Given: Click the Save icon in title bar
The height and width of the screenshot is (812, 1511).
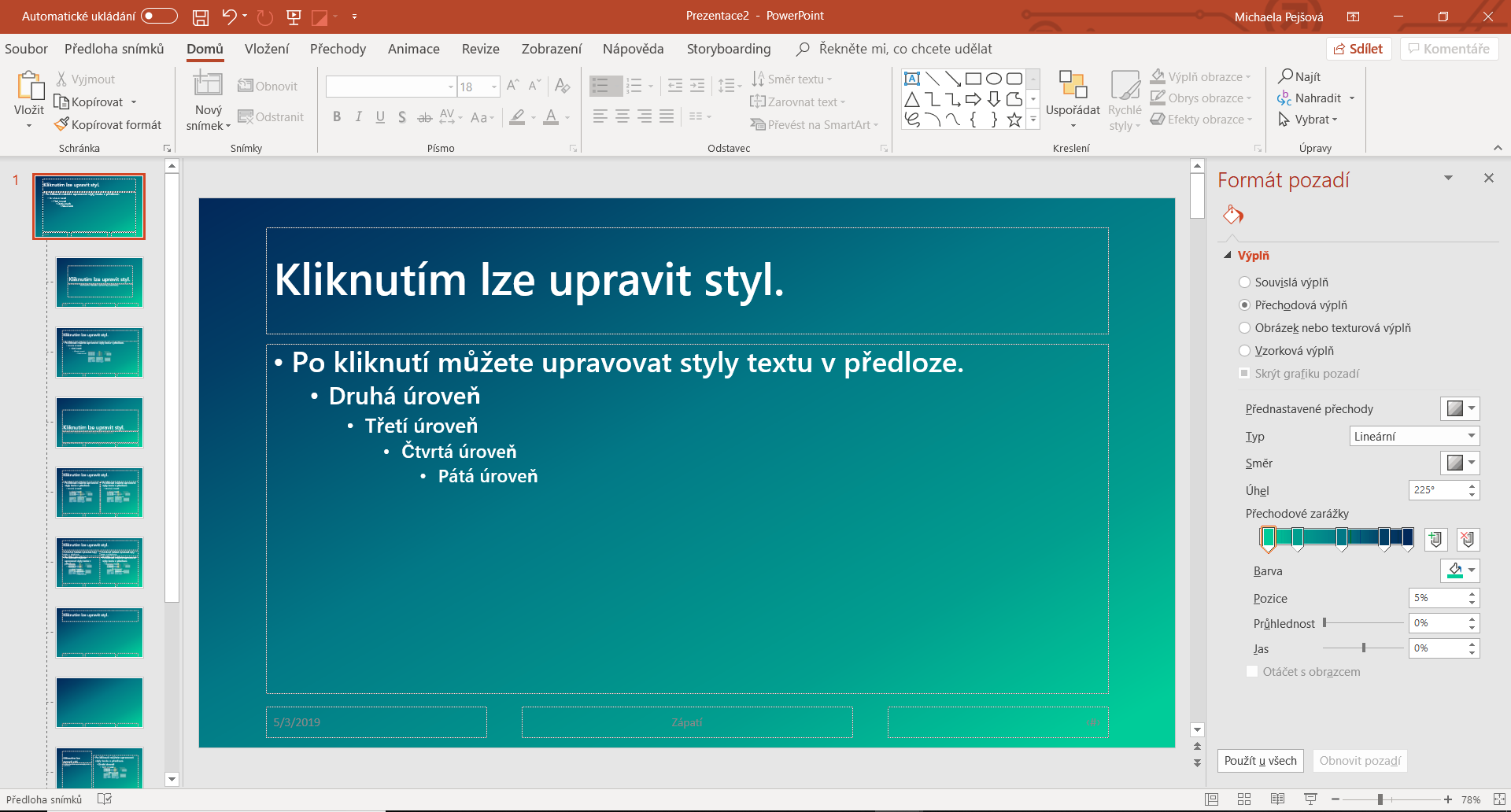Looking at the screenshot, I should click(x=201, y=17).
